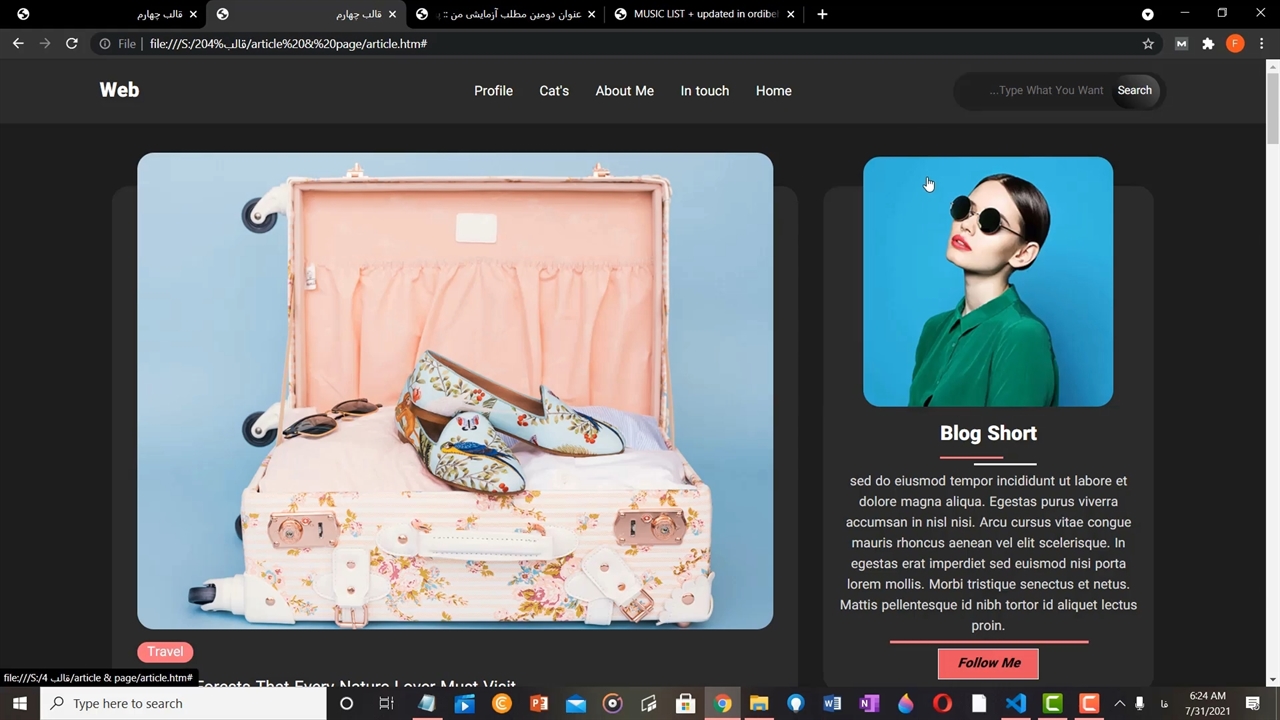Show hidden system tray icons

point(1120,704)
